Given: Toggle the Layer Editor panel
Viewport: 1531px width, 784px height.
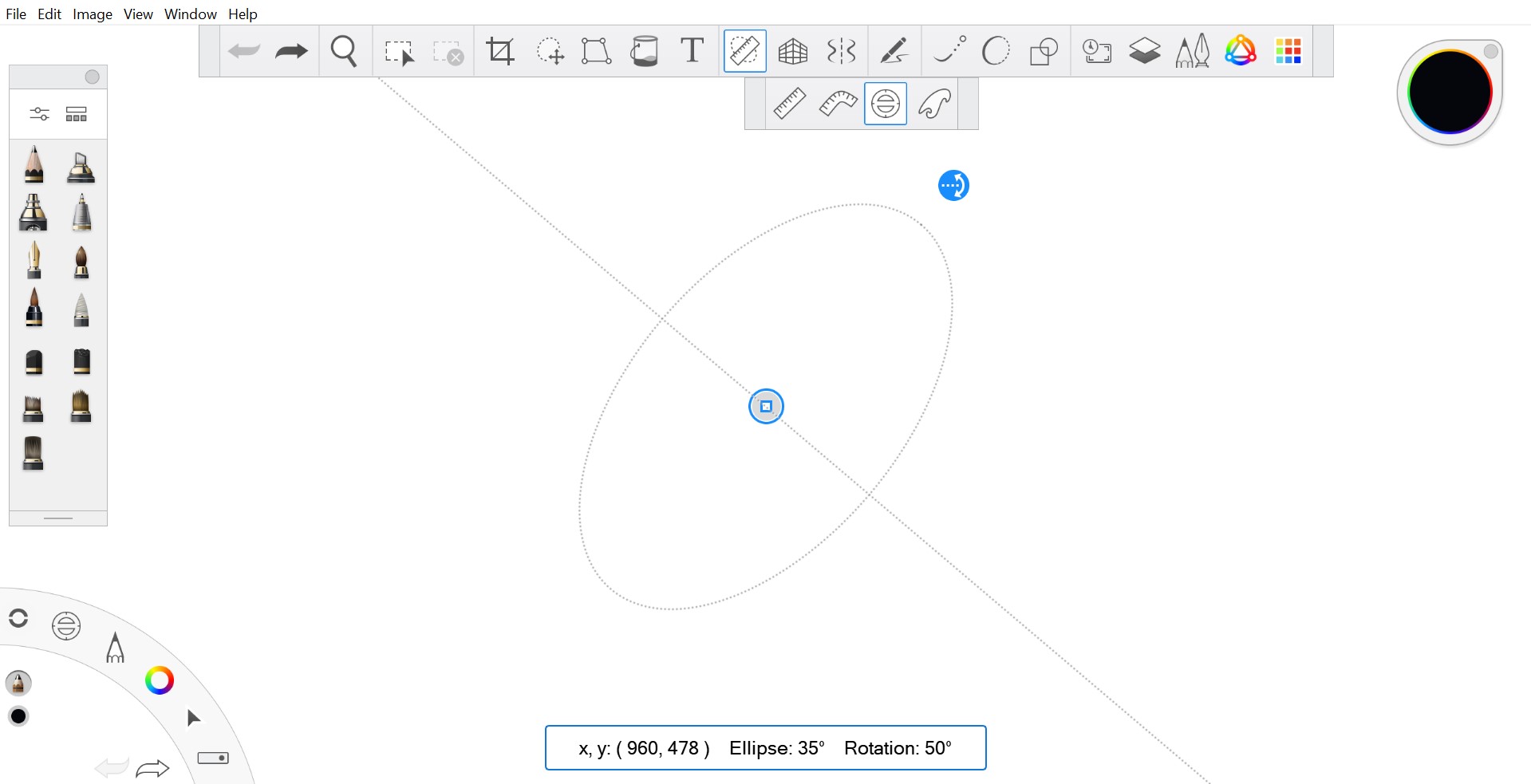Looking at the screenshot, I should [1145, 51].
